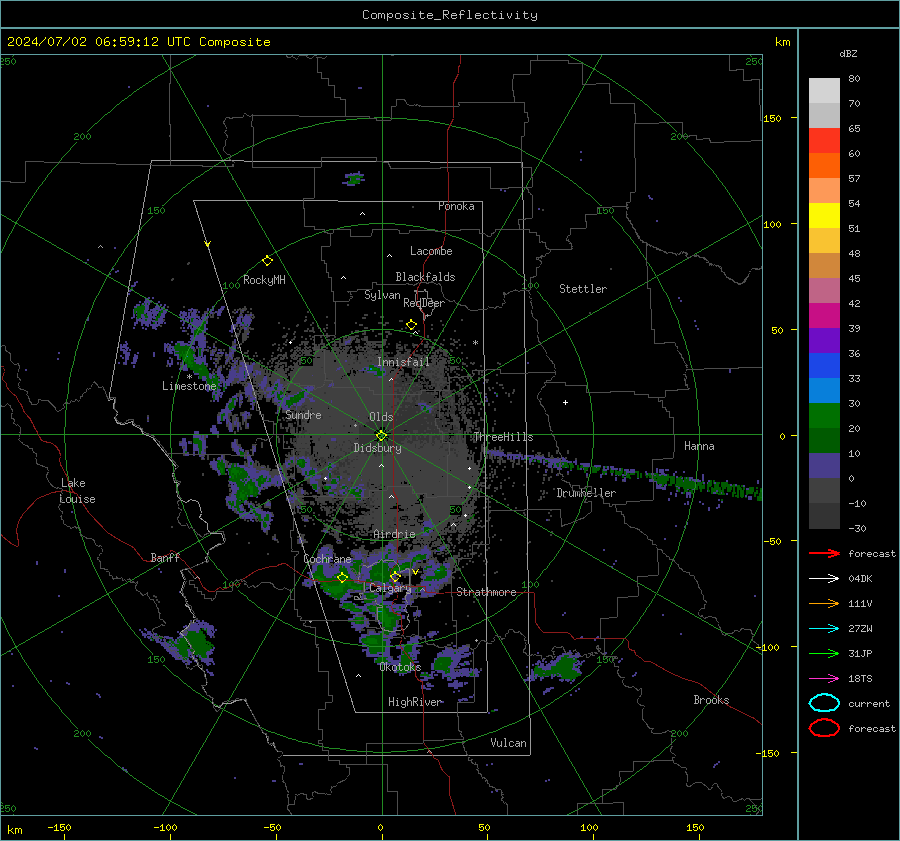Click the Banff label

pos(165,557)
